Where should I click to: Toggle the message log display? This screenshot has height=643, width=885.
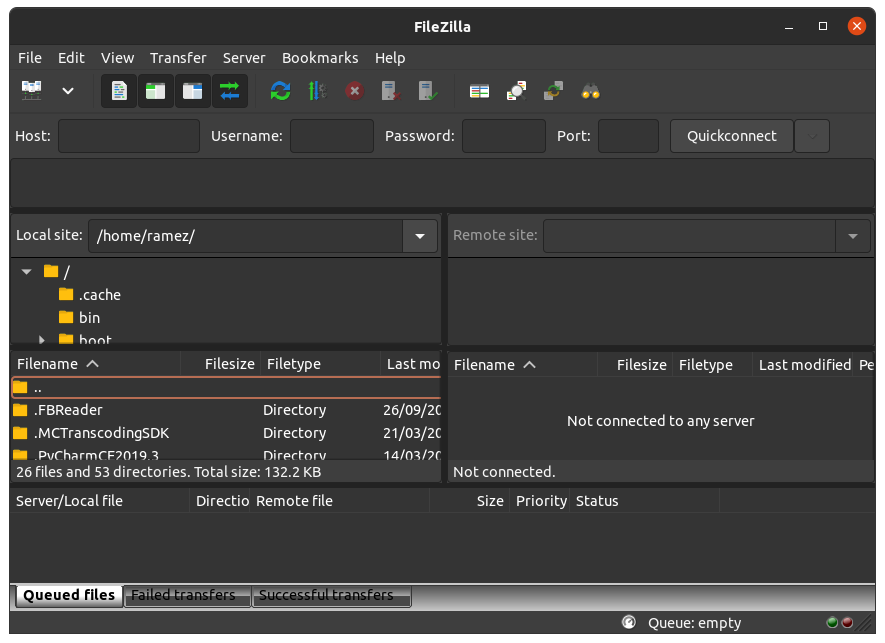(x=119, y=91)
